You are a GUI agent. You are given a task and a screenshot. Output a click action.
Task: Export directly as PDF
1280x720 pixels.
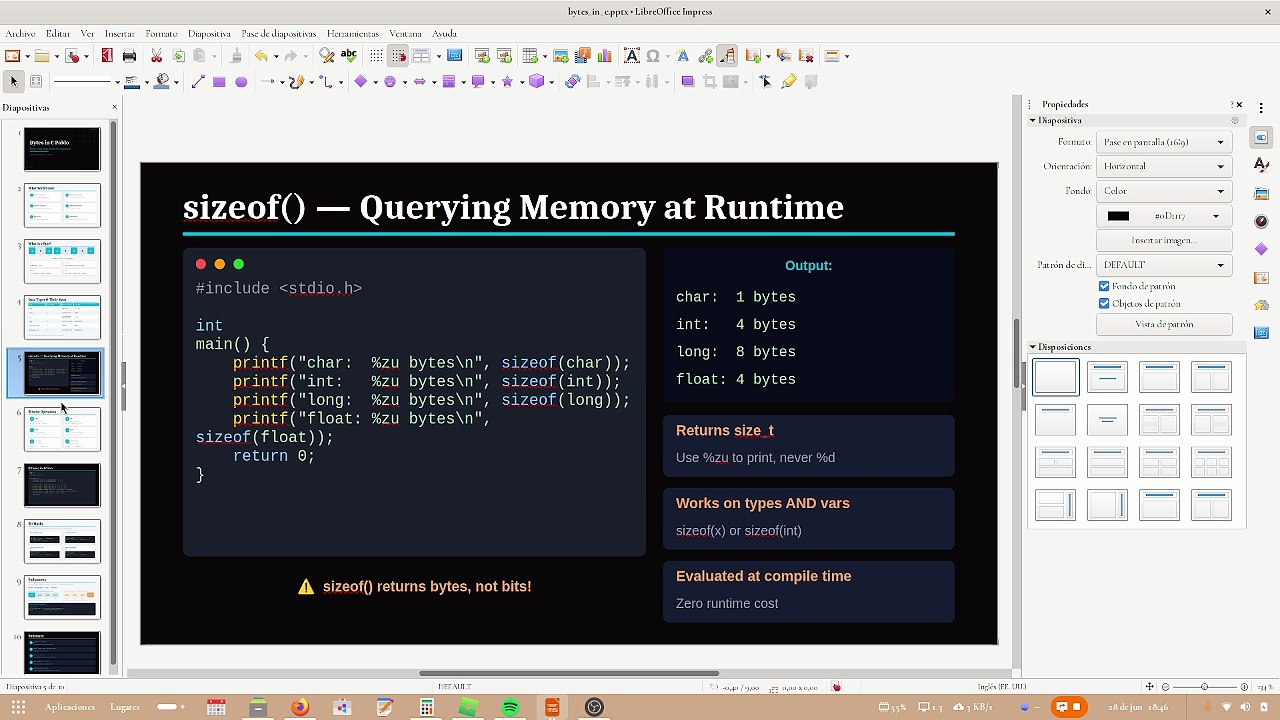107,56
